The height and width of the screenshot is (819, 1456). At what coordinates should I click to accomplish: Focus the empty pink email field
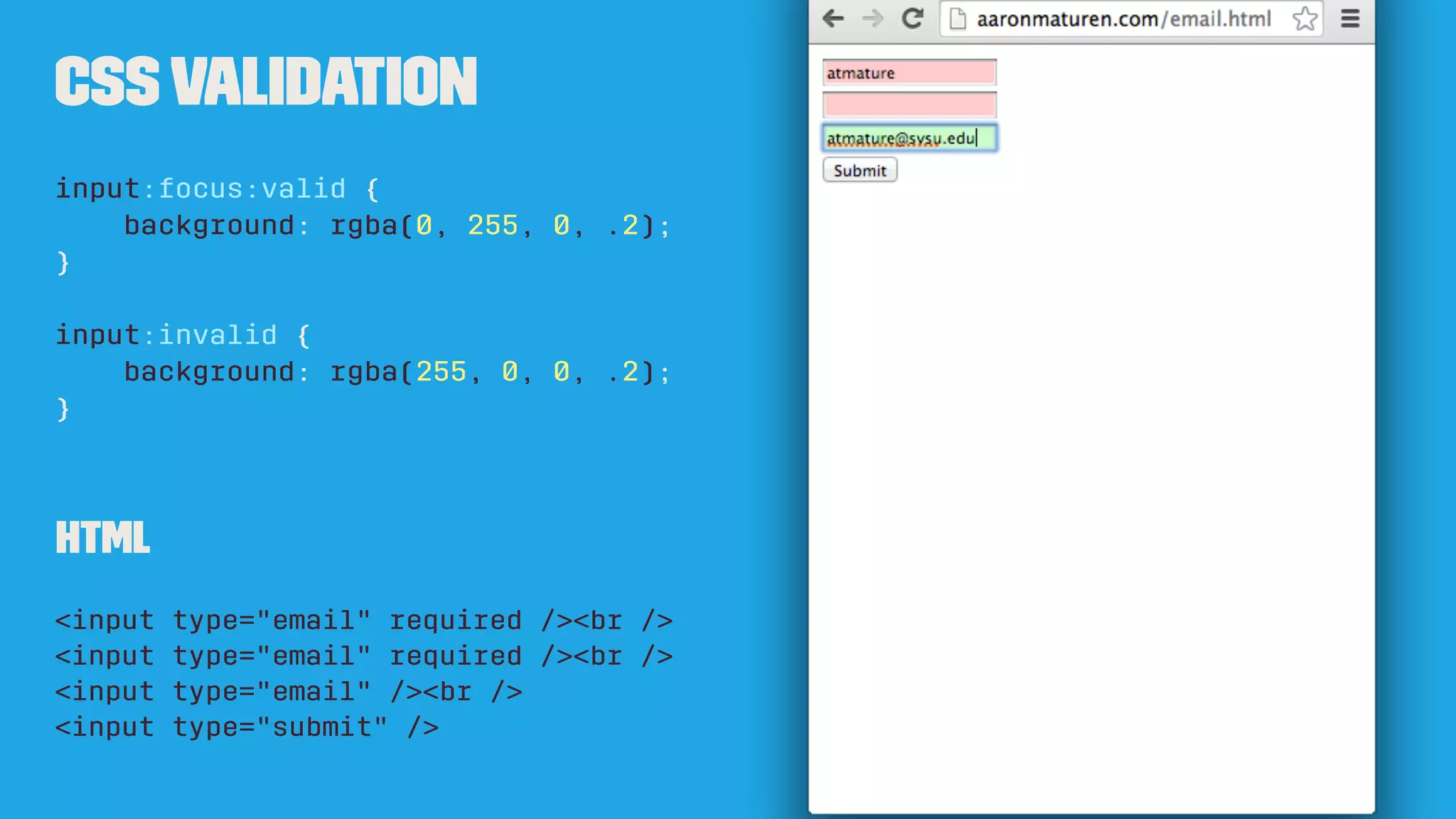tap(909, 105)
